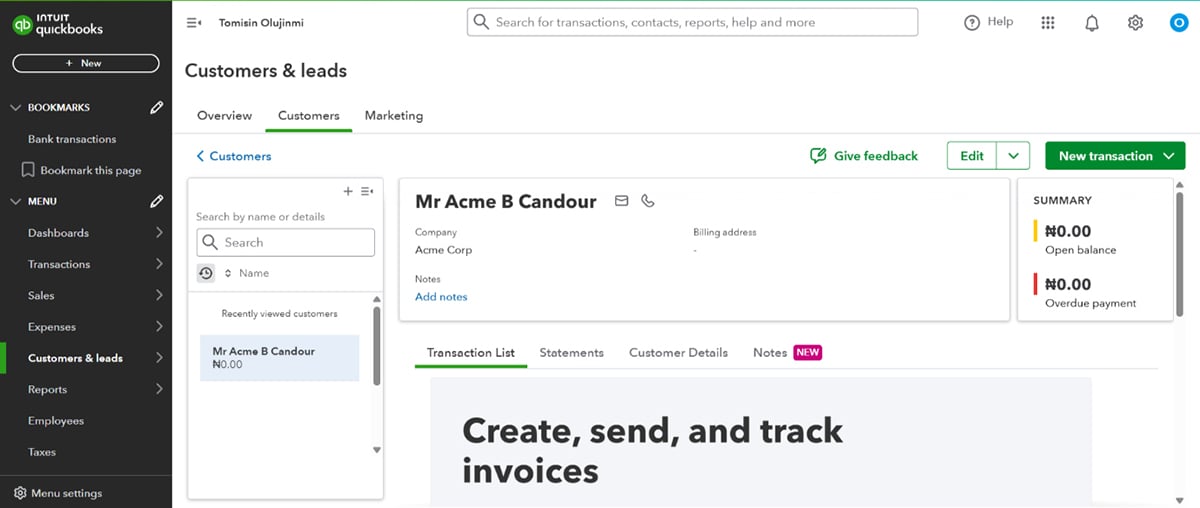Click the ₦0.00 Open balance amount
Screen dimensions: 1200x508
tap(1068, 231)
